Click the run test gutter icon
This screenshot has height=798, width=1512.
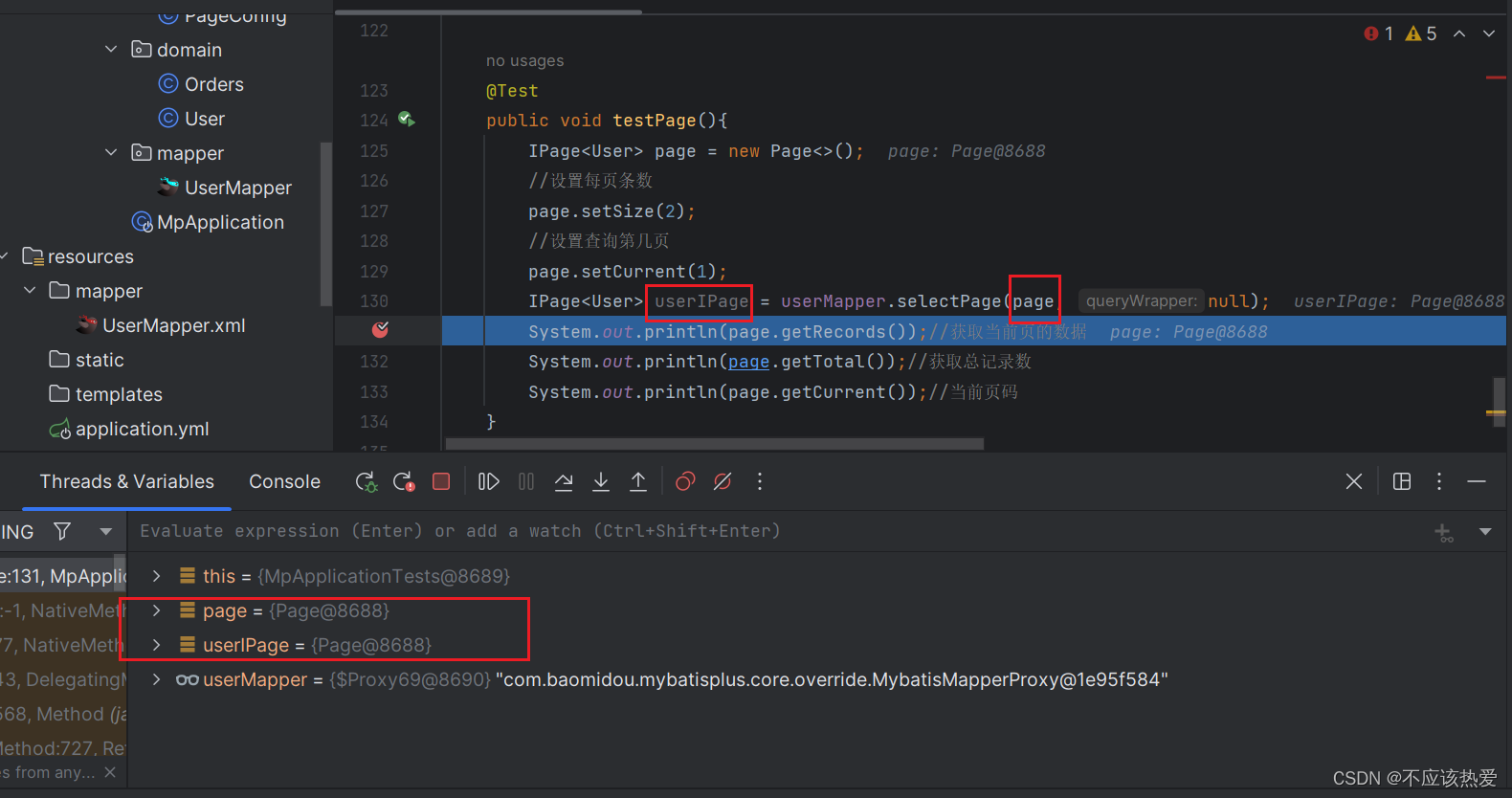click(407, 120)
